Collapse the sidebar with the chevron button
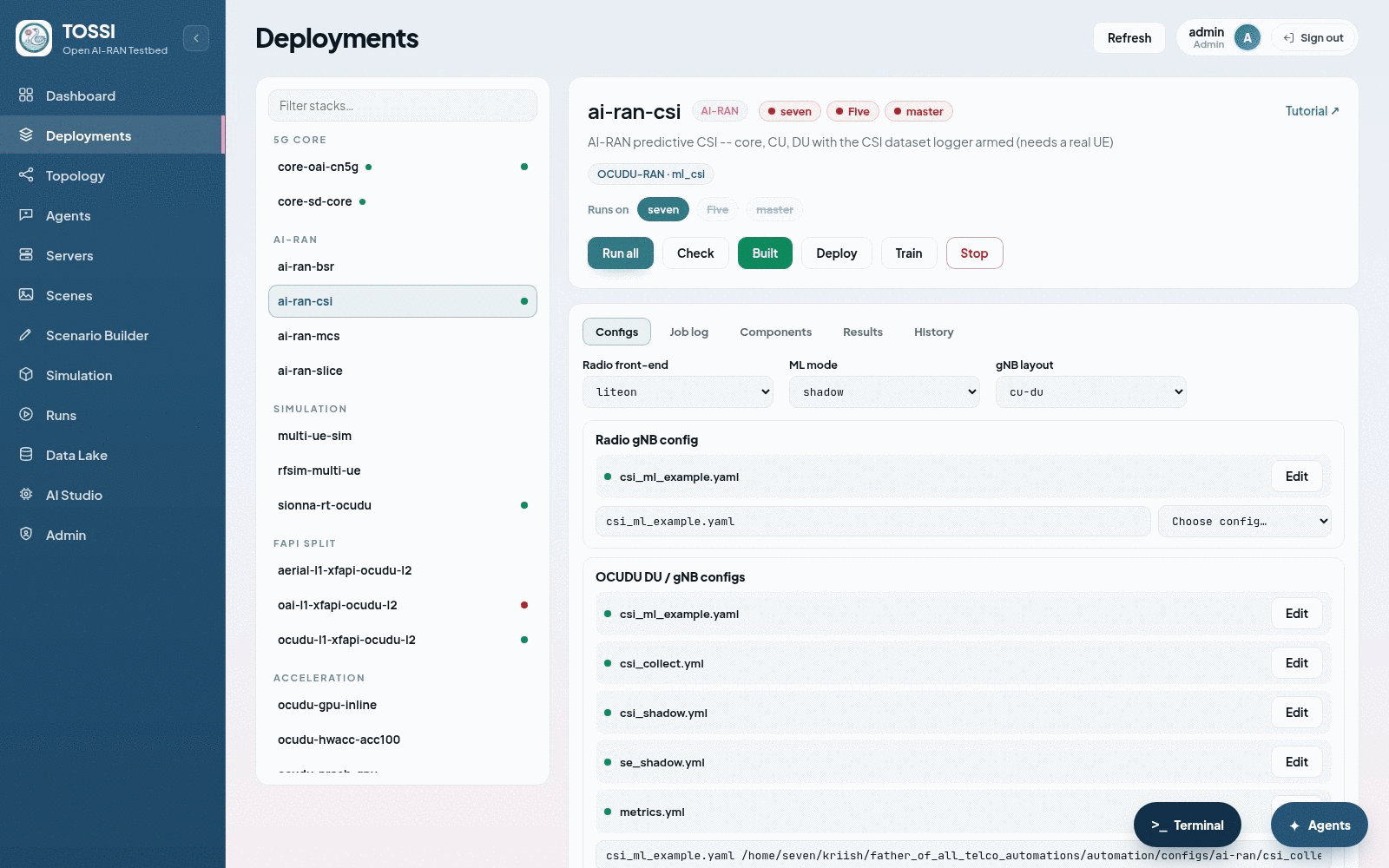 click(196, 38)
